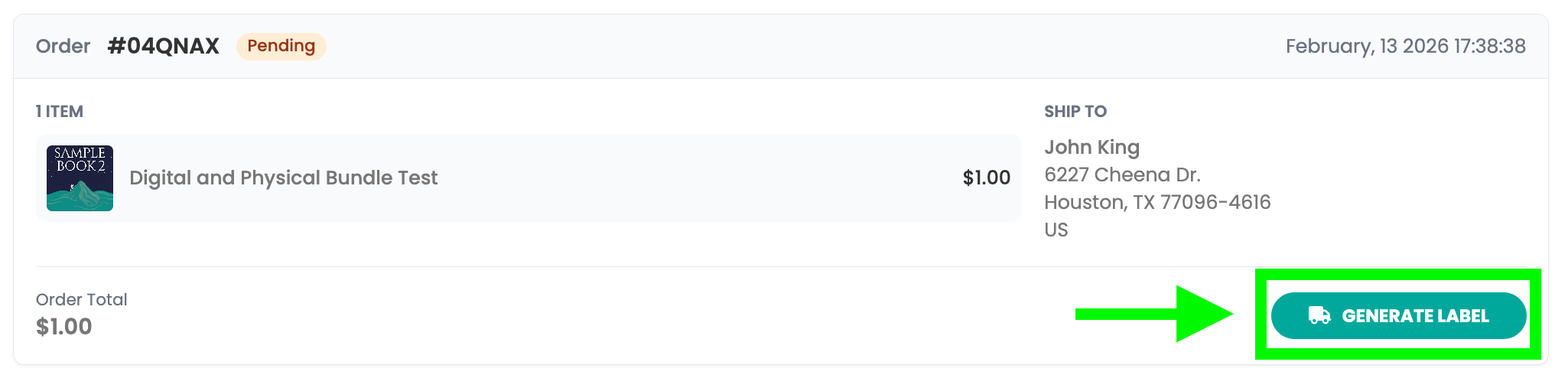Click the Digital and Physical Bundle Test title

tap(283, 178)
